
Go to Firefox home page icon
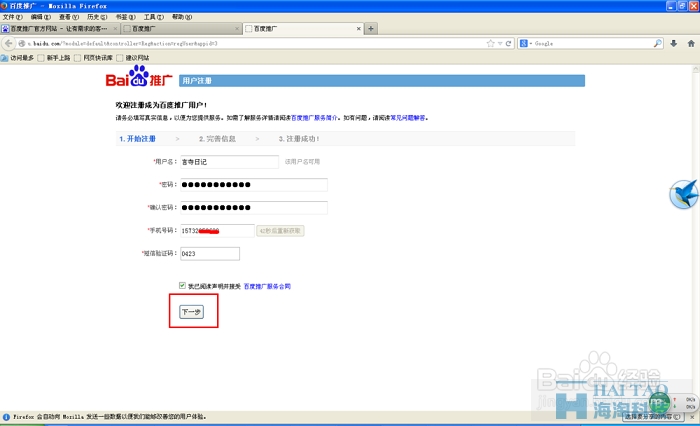coord(690,44)
